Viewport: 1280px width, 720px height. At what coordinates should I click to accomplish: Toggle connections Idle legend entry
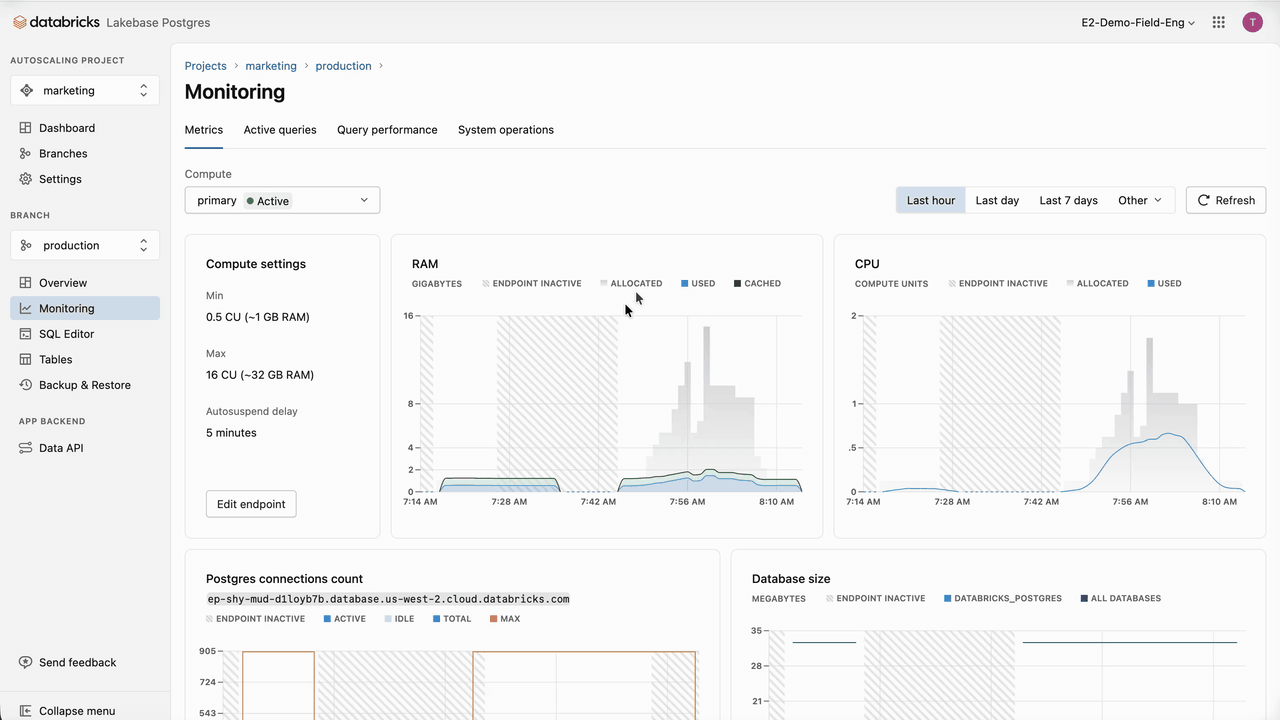pos(399,619)
